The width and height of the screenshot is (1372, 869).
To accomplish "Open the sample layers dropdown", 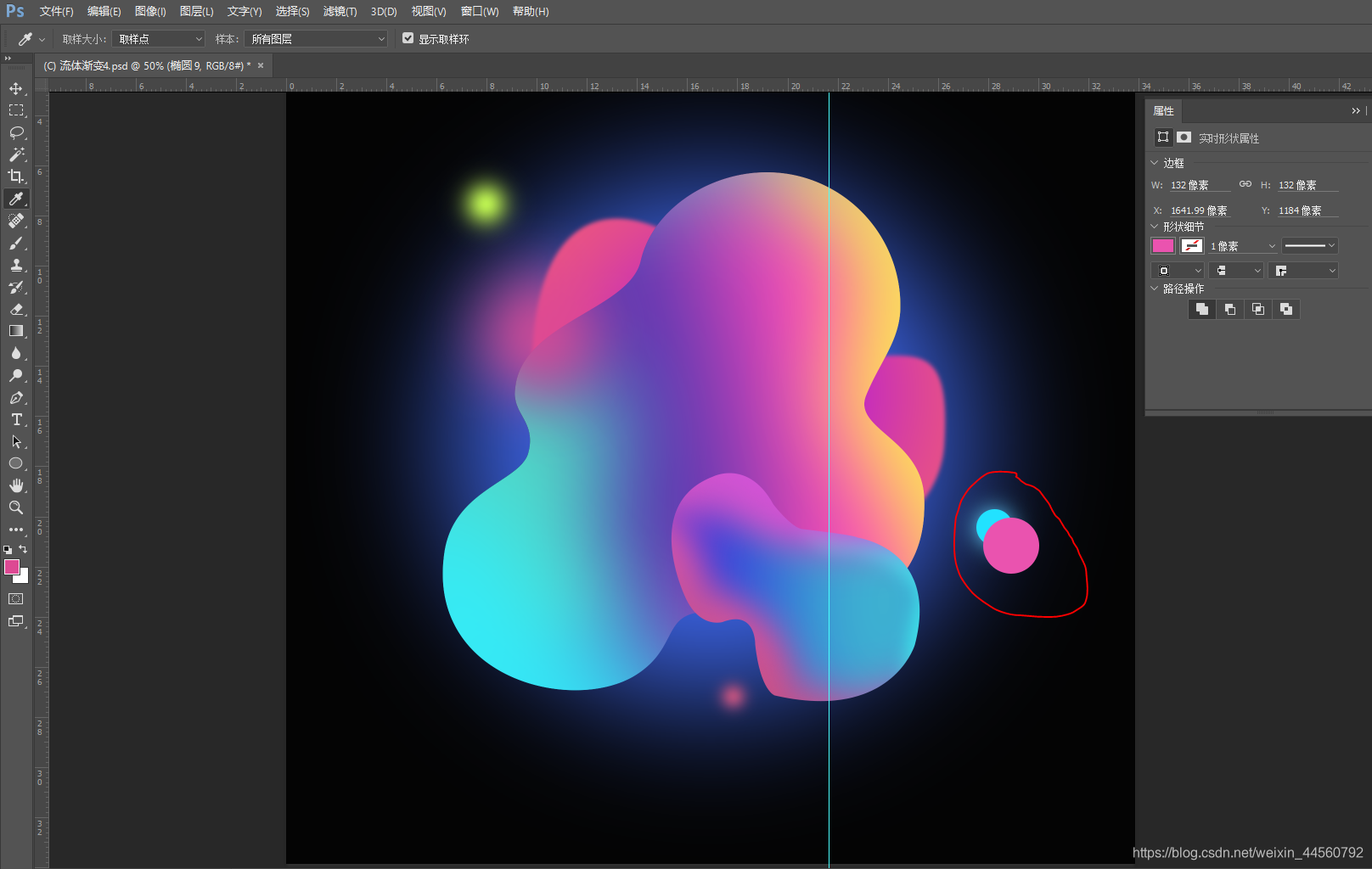I will [316, 39].
